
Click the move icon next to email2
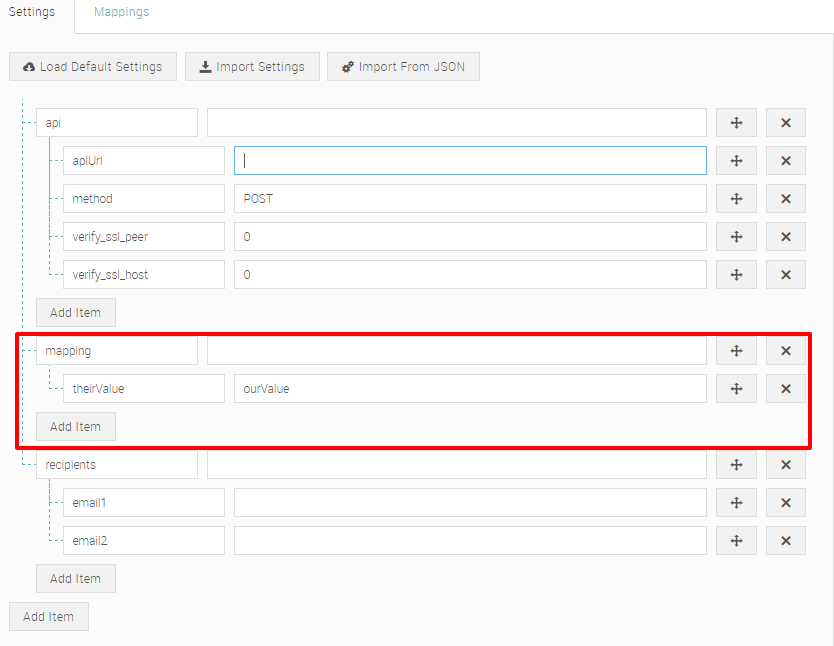(736, 540)
